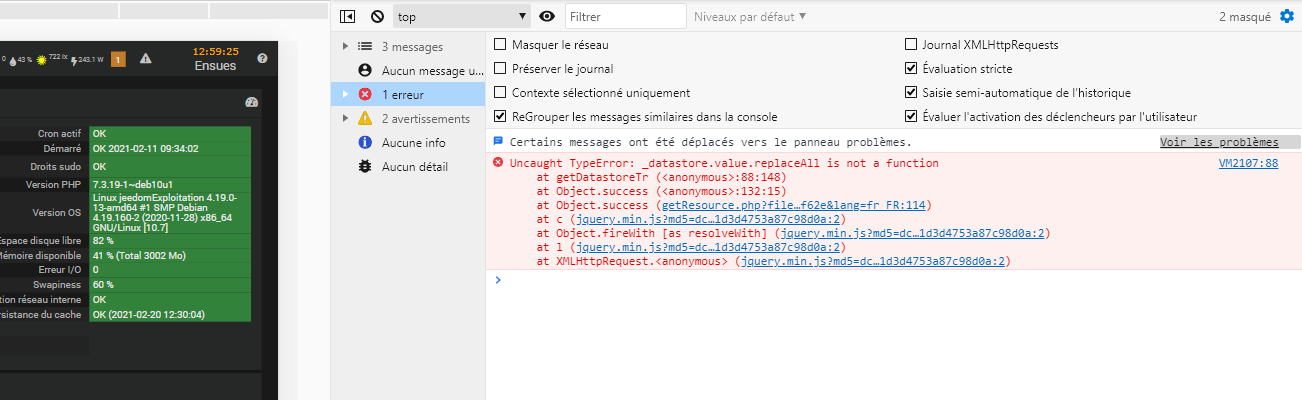Click red error circle in console message
The image size is (1302, 400).
click(x=498, y=162)
